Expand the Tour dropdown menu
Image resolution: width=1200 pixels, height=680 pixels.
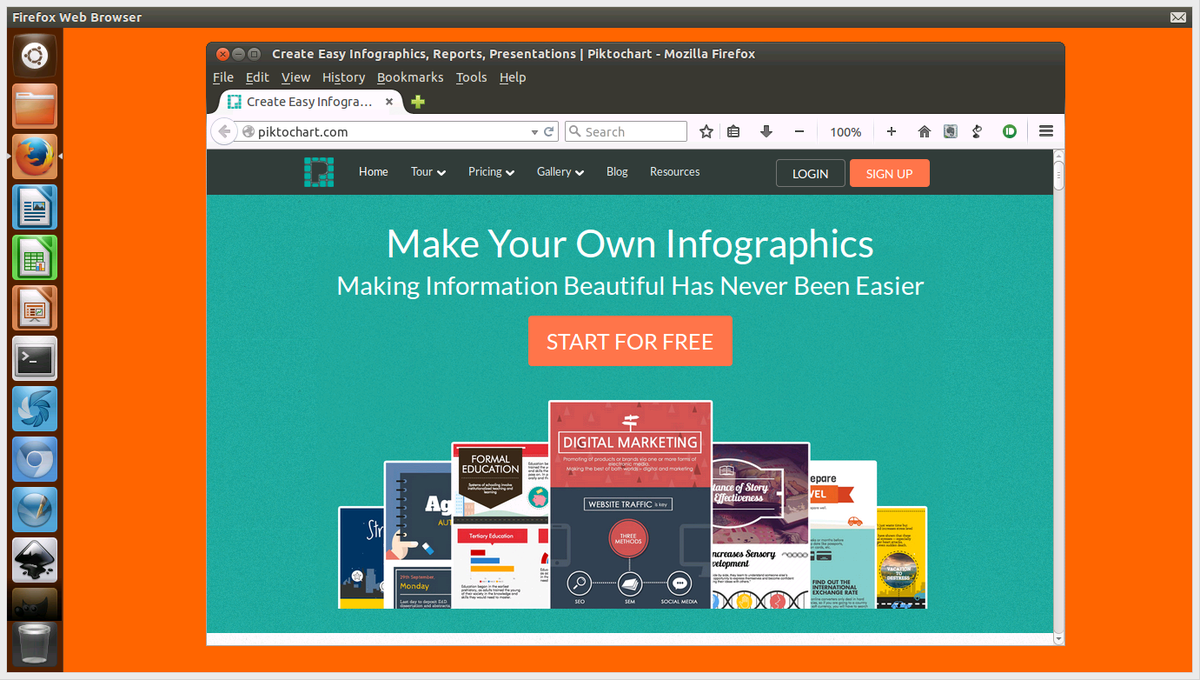[428, 172]
